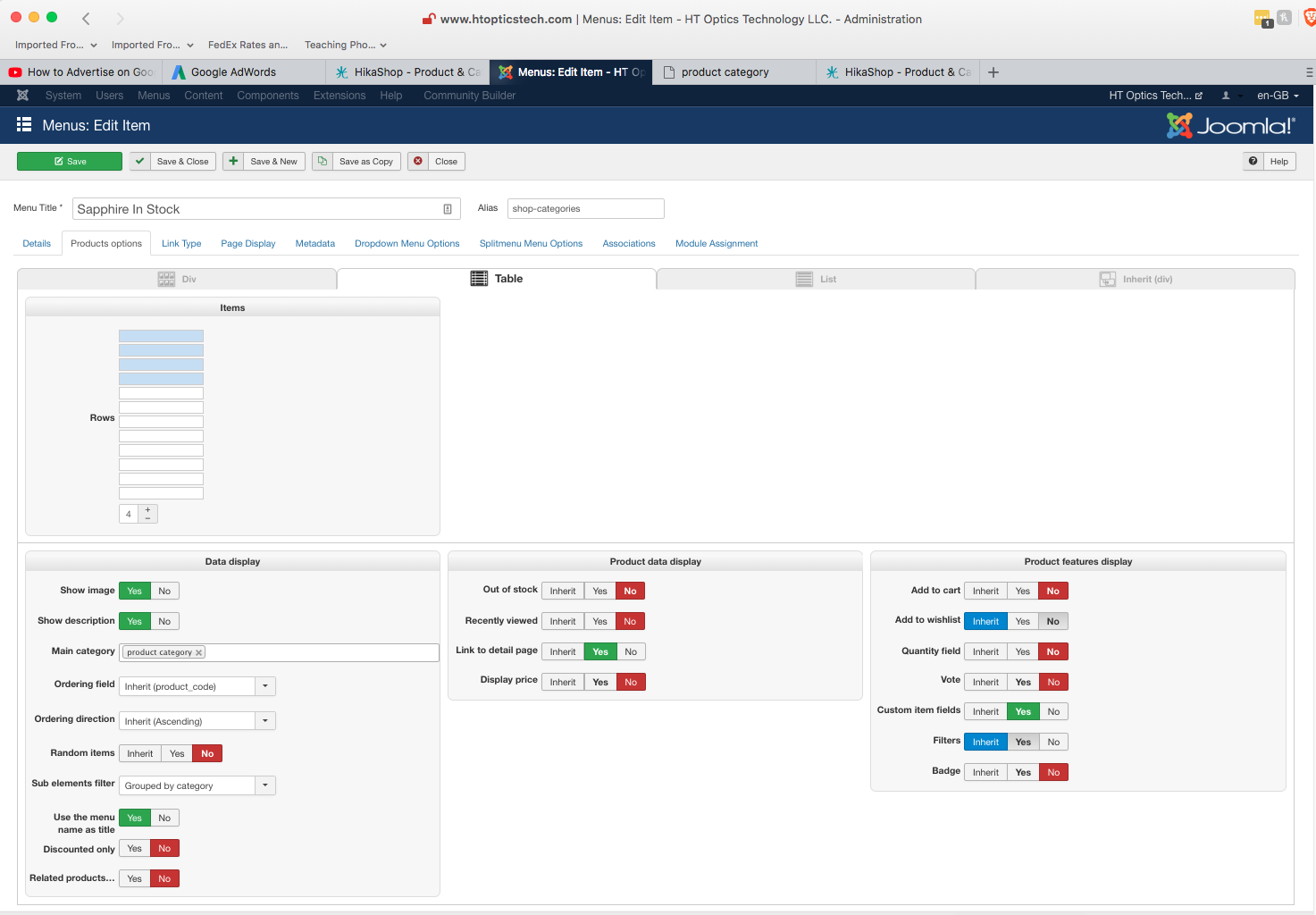Select the Inherit (div) layout icon
This screenshot has width=1316, height=915.
[x=1108, y=280]
